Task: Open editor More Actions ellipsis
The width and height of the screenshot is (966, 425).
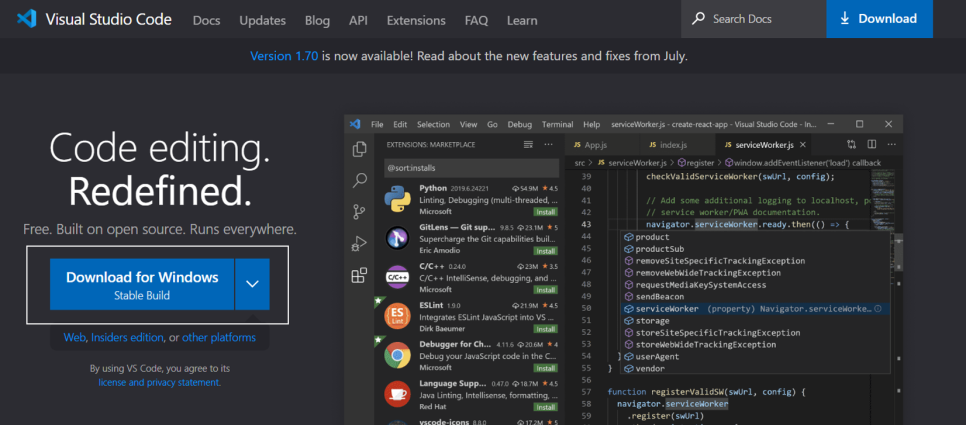Action: (891, 145)
